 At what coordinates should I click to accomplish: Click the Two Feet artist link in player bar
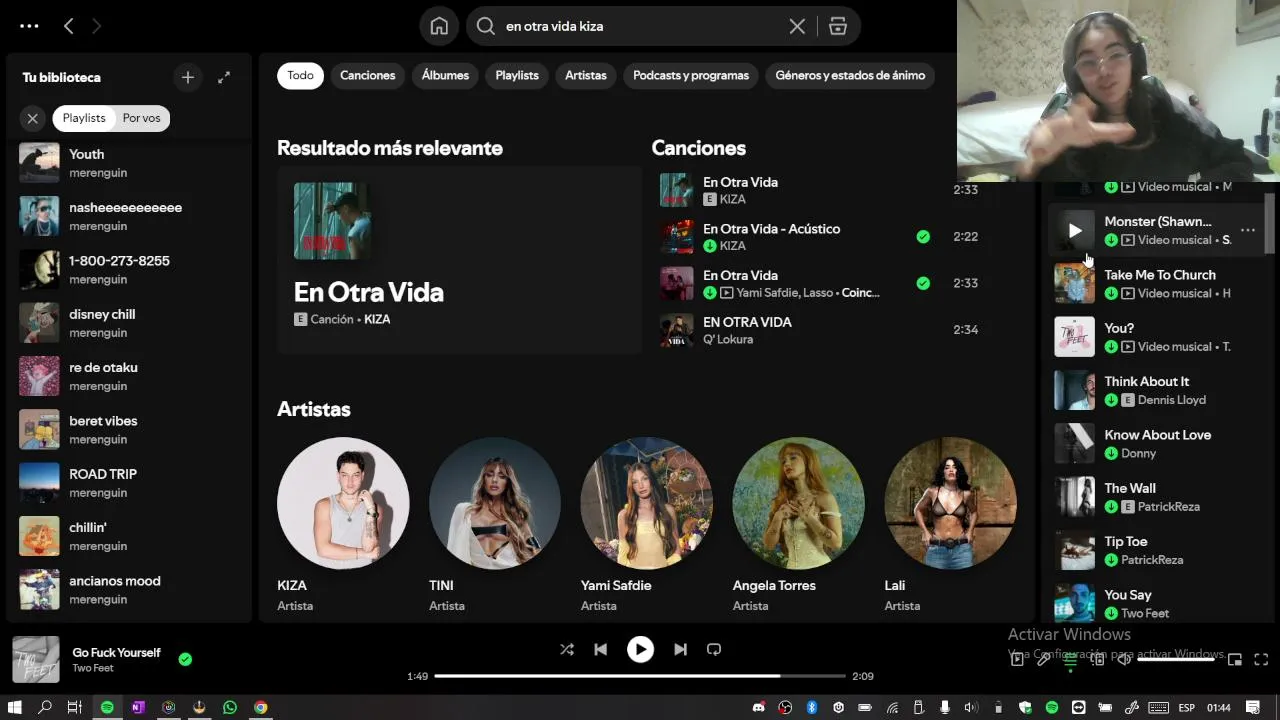click(93, 668)
